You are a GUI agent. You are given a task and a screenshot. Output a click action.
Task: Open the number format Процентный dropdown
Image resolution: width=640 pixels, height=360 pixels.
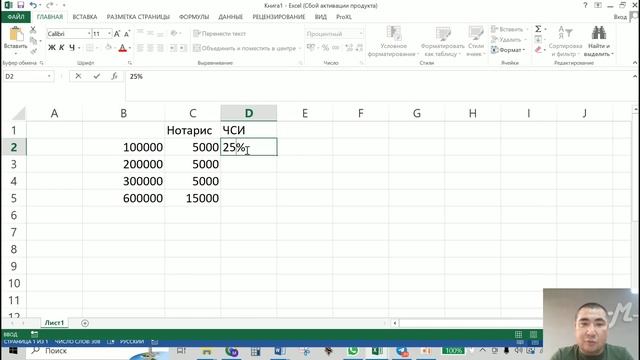[x=361, y=33]
